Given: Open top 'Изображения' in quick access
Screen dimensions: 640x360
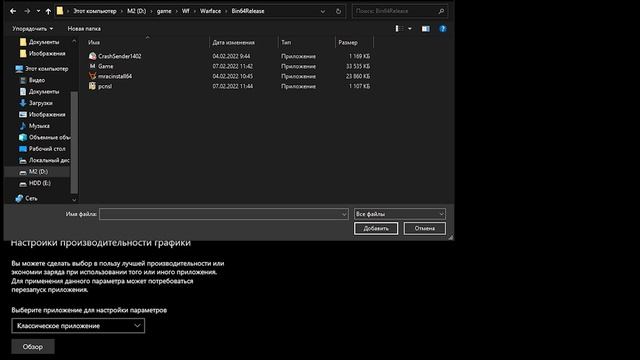Looking at the screenshot, I should click(47, 53).
